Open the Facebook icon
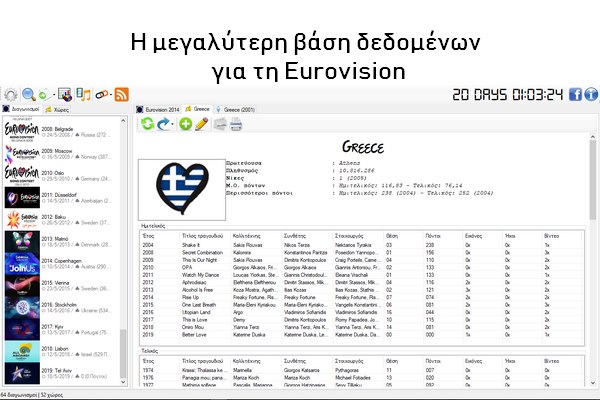Screen dimensions: 600x400 click(575, 94)
